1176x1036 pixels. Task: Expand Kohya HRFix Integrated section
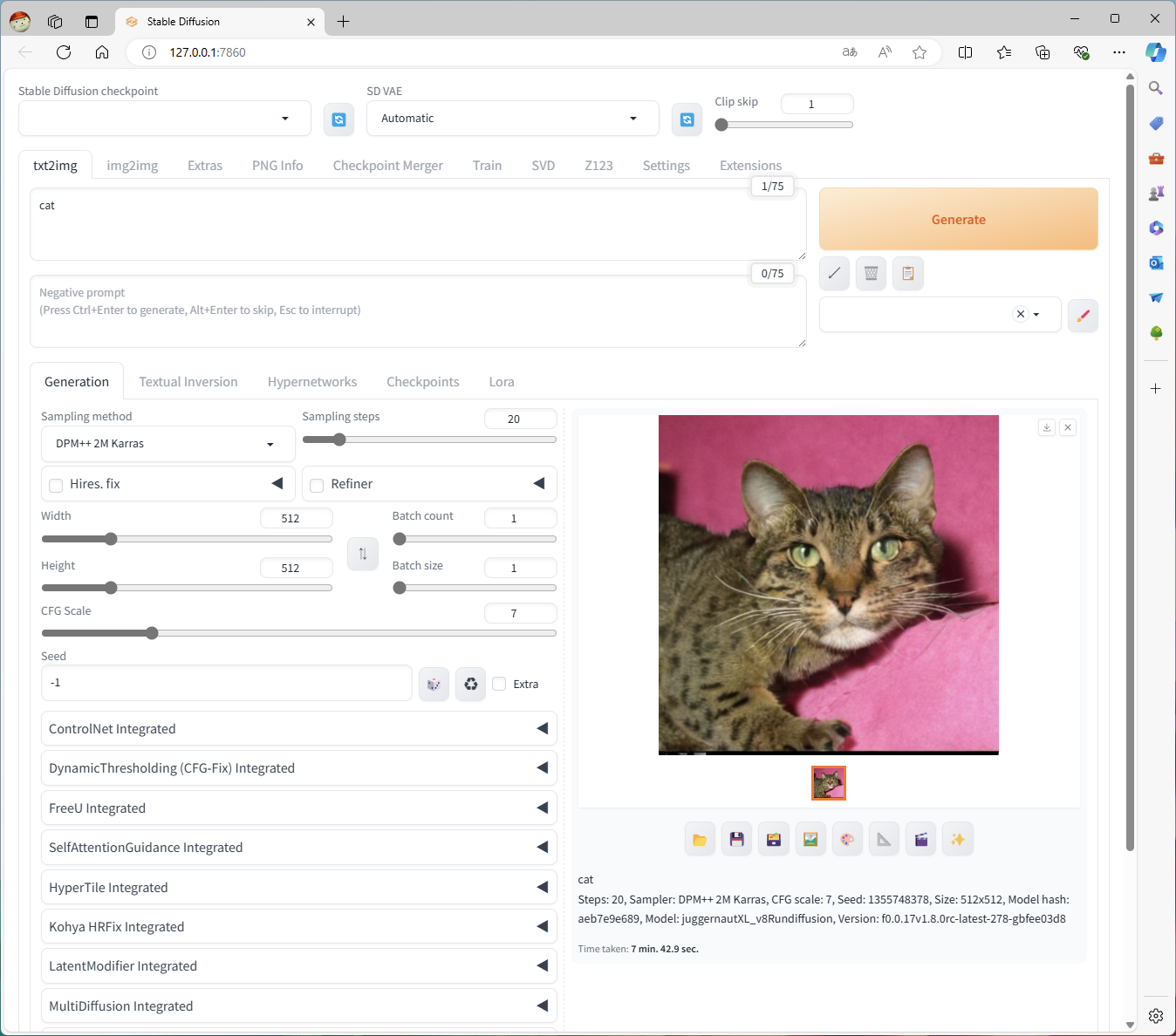(x=298, y=927)
